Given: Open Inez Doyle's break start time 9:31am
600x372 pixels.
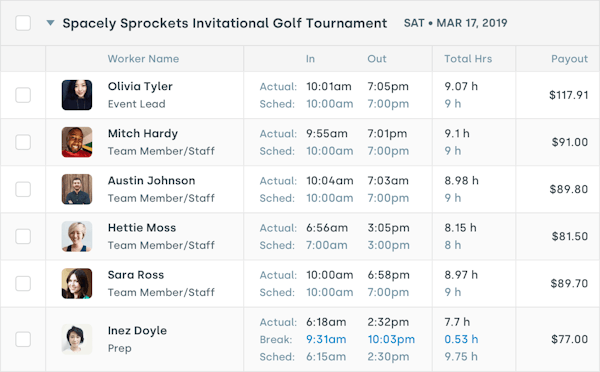Looking at the screenshot, I should coord(326,339).
